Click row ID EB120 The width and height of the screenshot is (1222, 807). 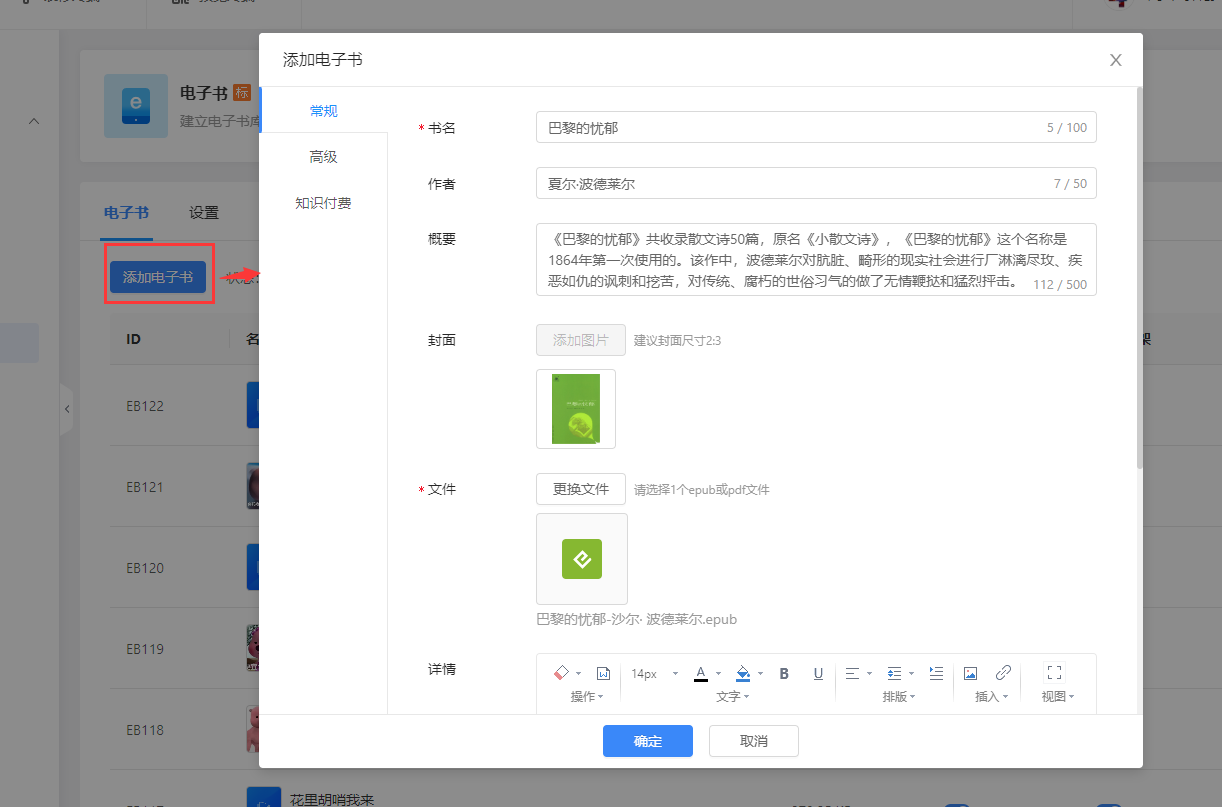(x=145, y=568)
